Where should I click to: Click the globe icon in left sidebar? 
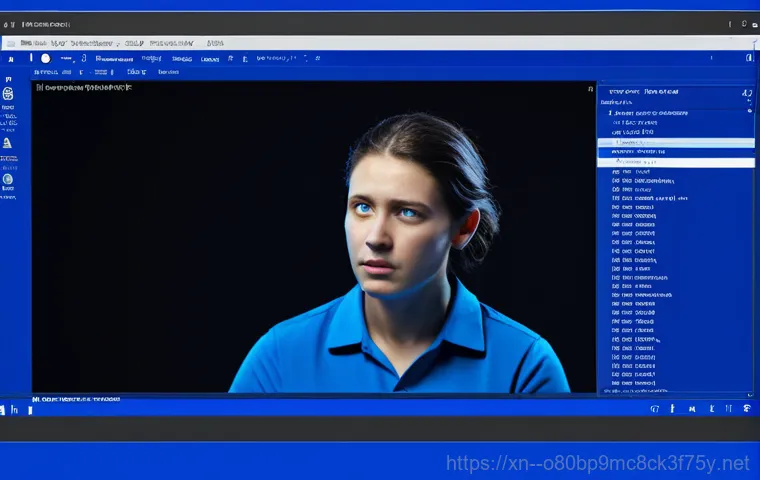click(8, 93)
